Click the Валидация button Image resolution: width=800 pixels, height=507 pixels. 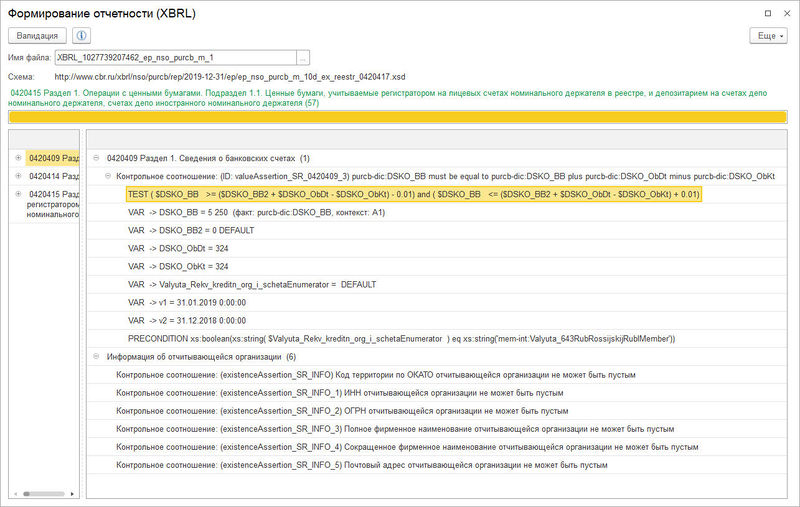click(x=37, y=35)
